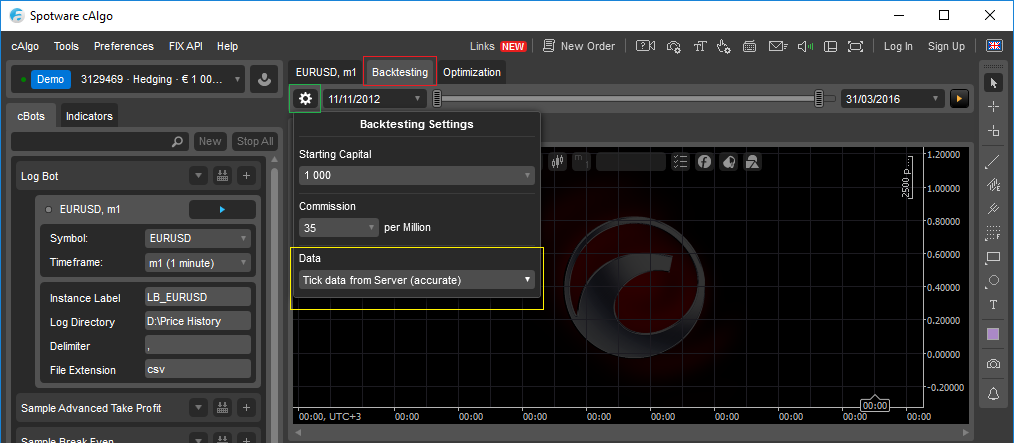
Task: Click the layout panels icon
Action: (x=831, y=46)
